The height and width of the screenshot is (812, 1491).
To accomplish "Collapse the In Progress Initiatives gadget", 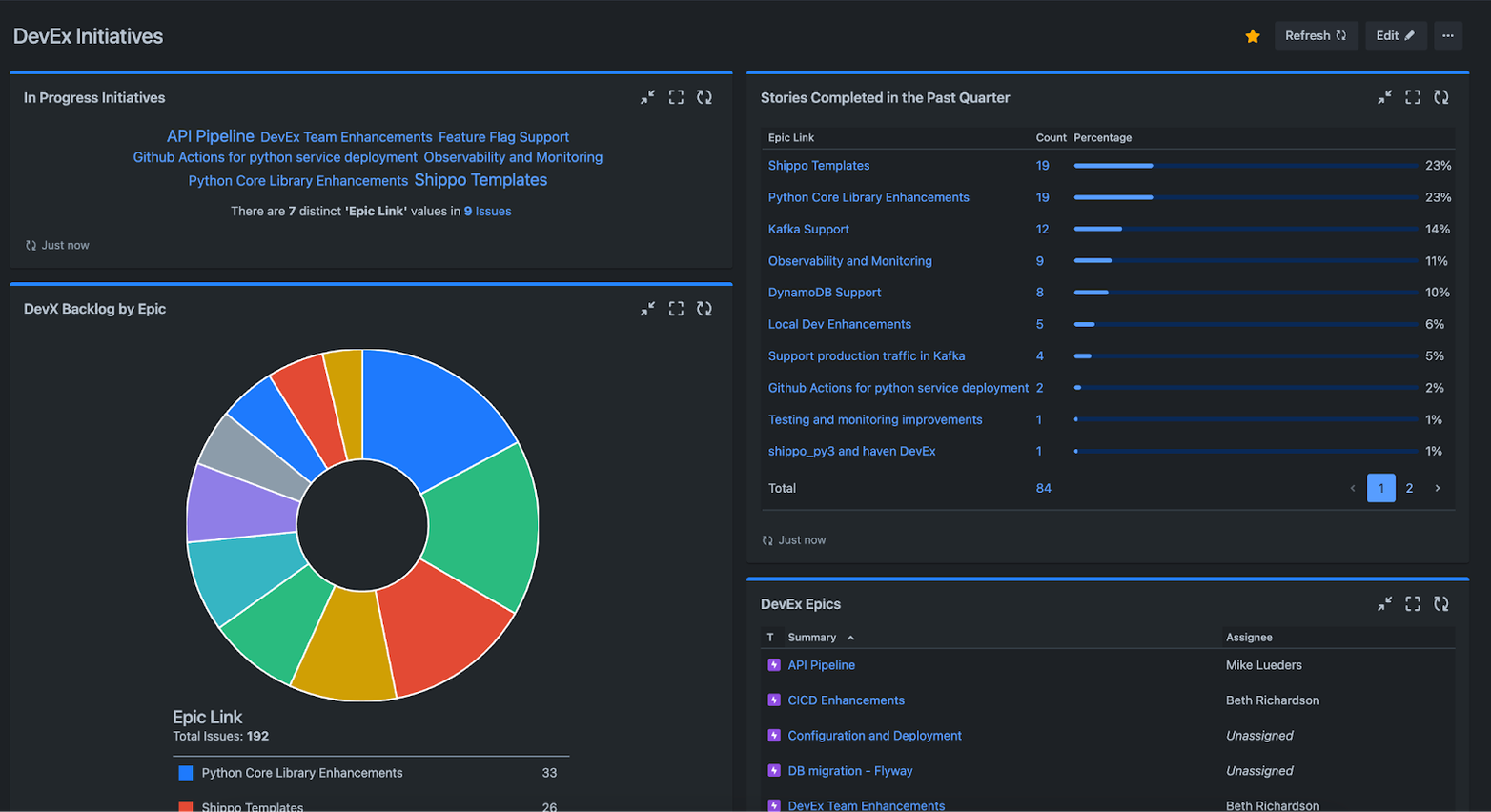I will click(x=649, y=96).
